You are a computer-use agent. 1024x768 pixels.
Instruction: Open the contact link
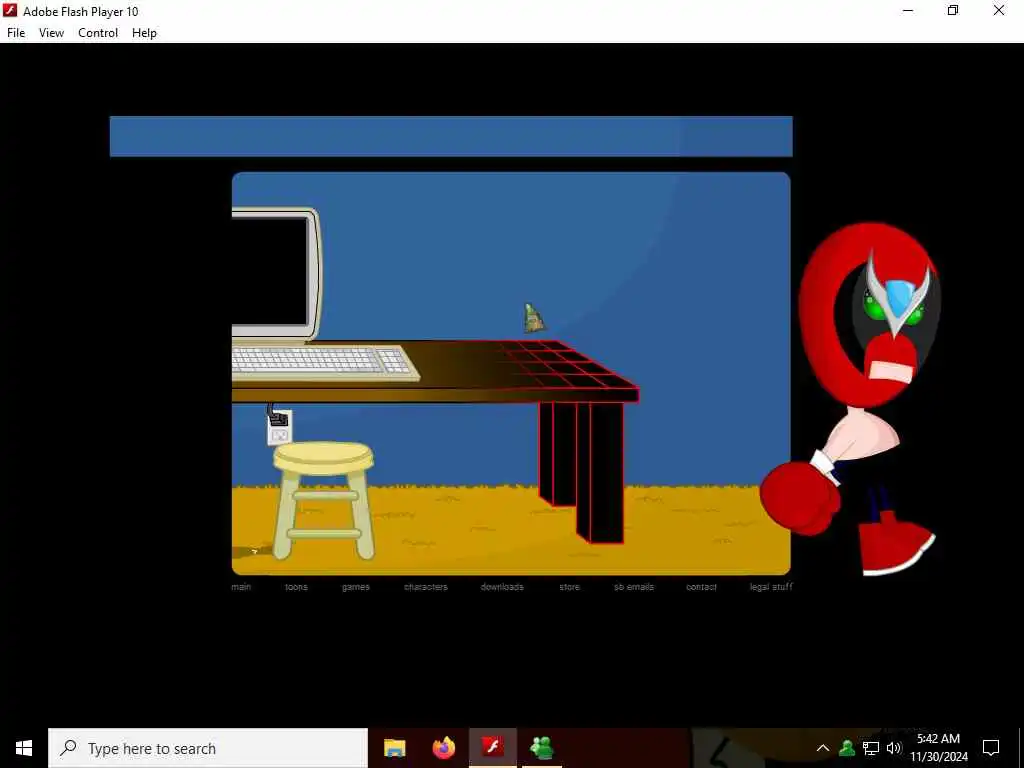click(701, 586)
